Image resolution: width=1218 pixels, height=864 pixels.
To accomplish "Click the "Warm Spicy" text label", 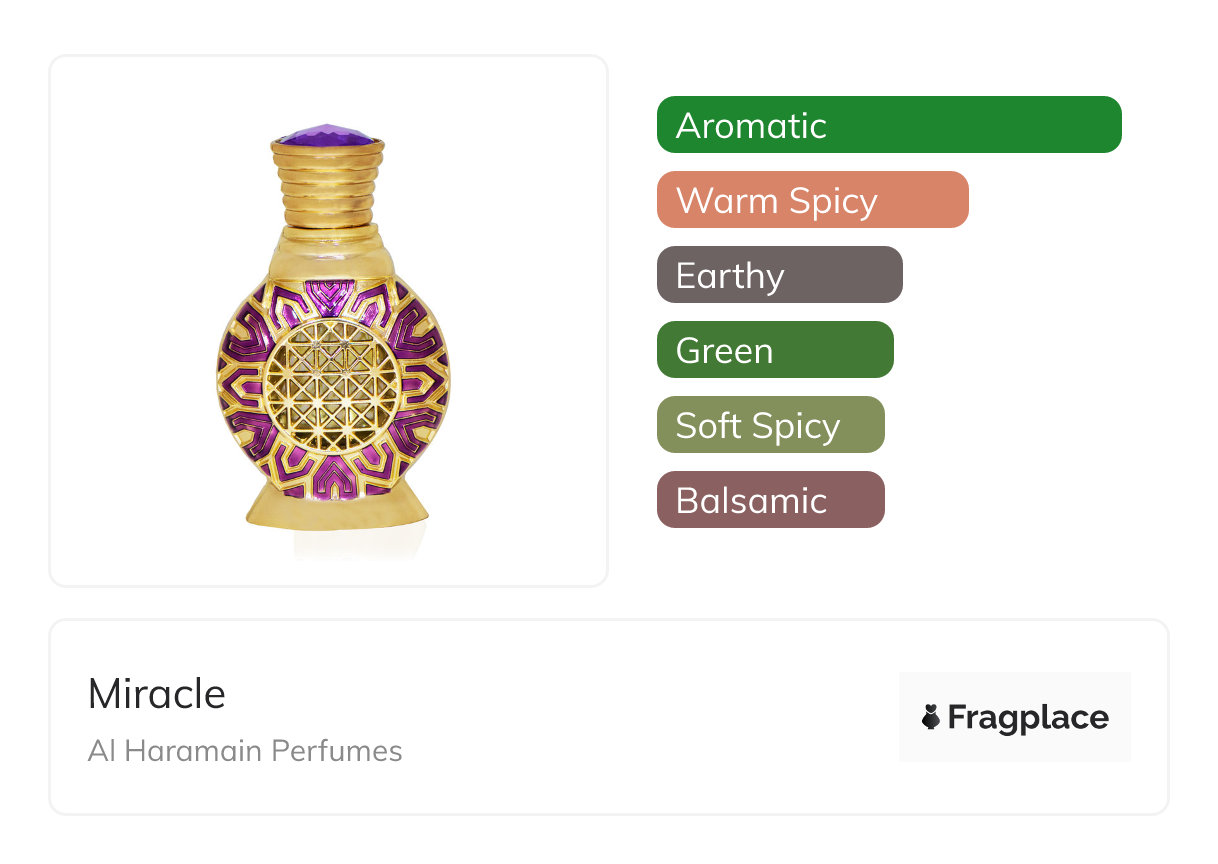I will (x=776, y=201).
